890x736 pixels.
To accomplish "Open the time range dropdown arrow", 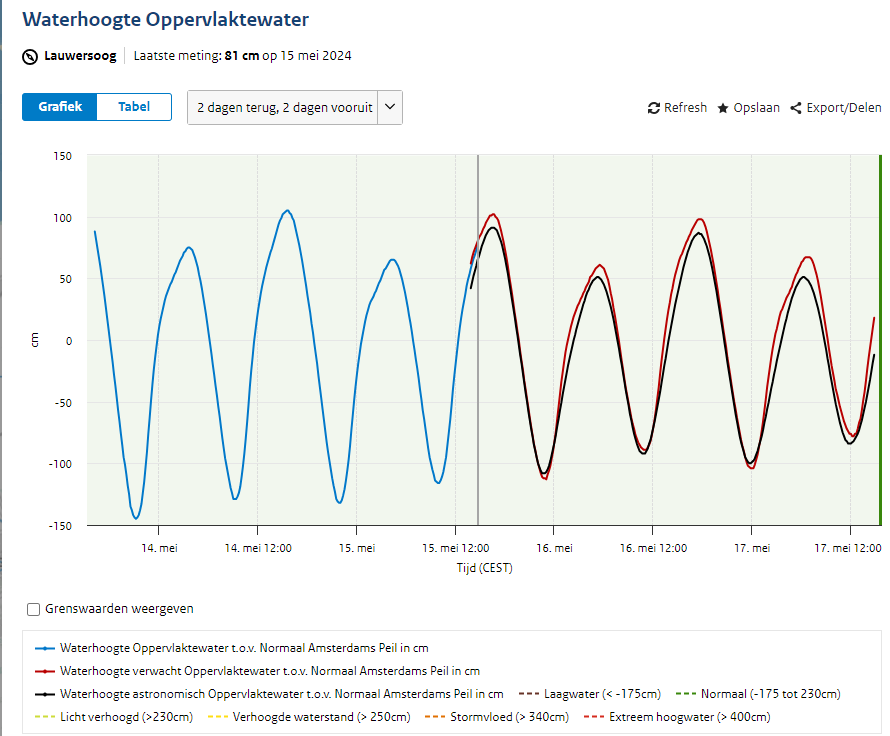I will [x=390, y=107].
